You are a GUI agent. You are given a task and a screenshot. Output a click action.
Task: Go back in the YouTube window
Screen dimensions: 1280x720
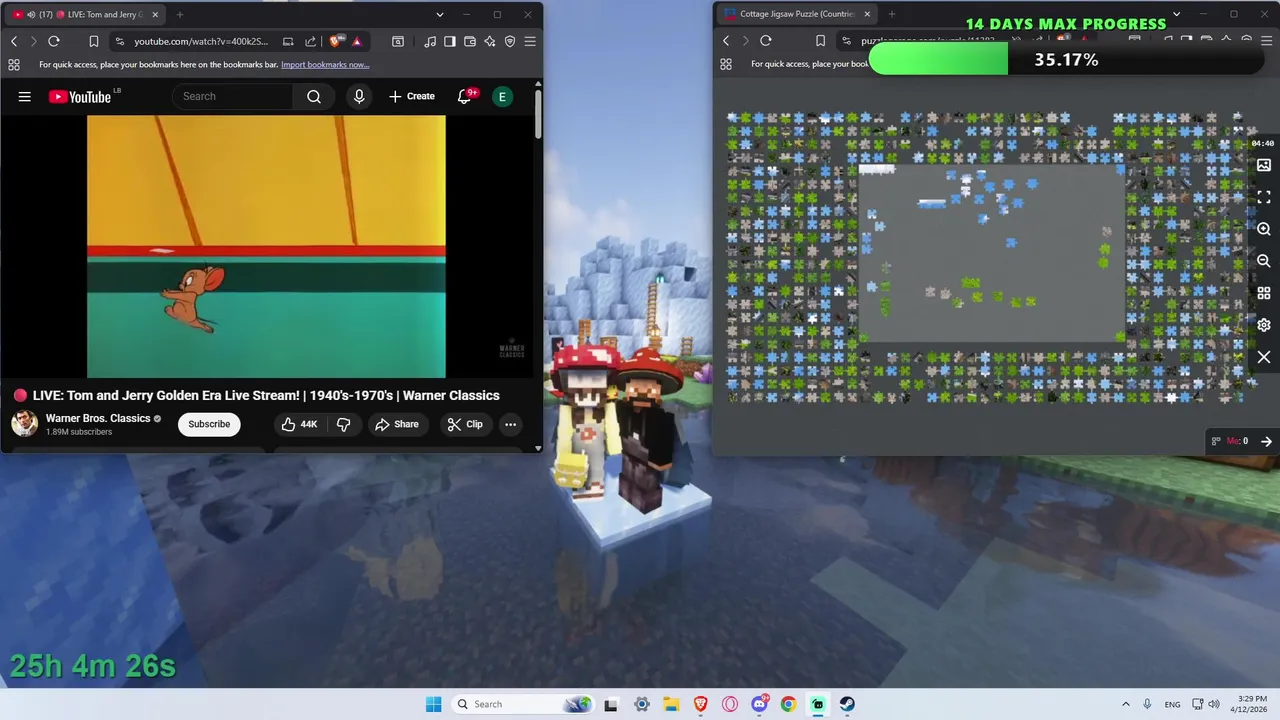tap(14, 41)
